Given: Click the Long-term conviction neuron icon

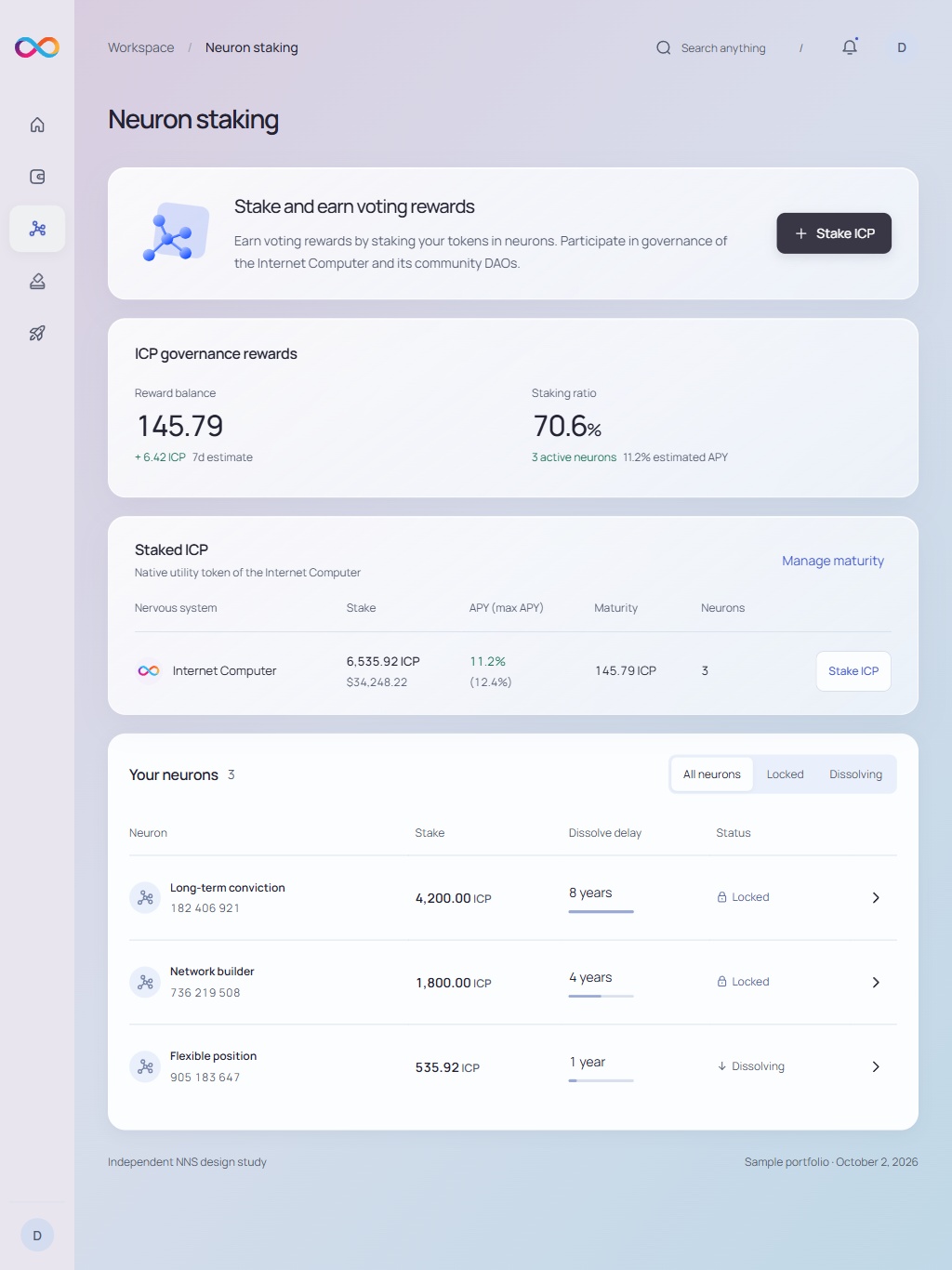Looking at the screenshot, I should [x=145, y=898].
